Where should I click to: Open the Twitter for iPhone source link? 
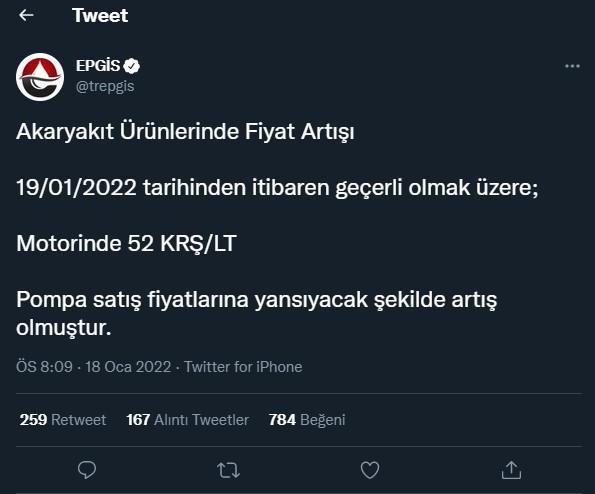pos(243,367)
